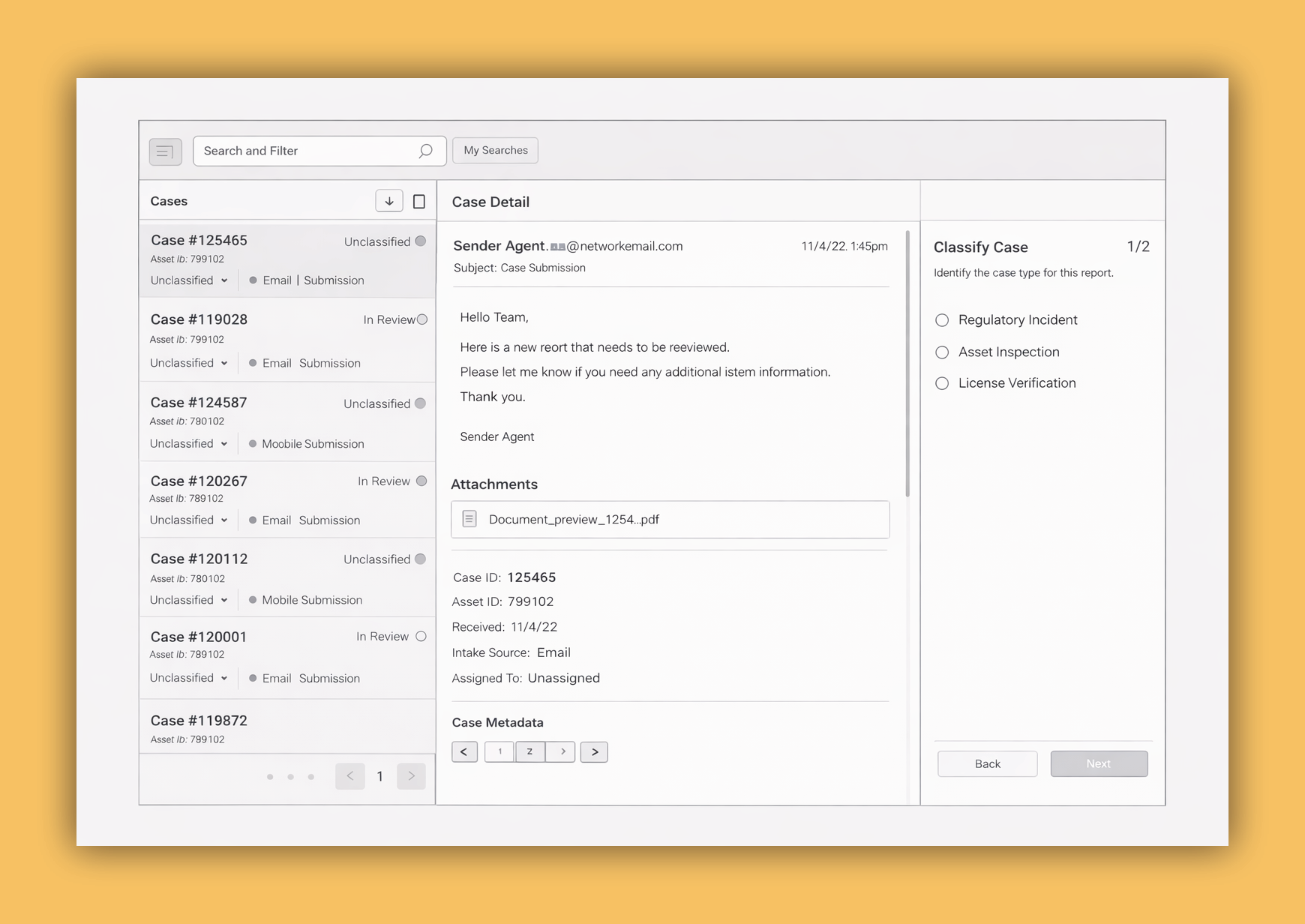Click the search magnifier icon

425,151
